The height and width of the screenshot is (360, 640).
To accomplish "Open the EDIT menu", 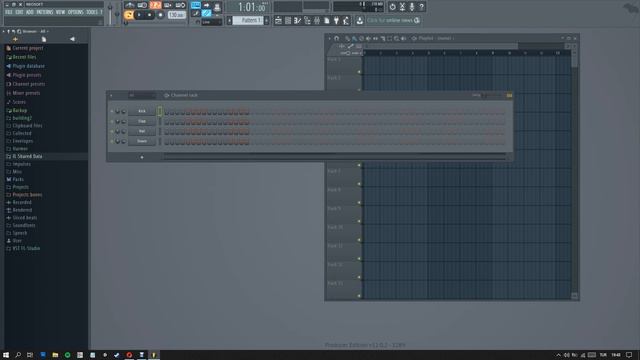I will coord(19,12).
